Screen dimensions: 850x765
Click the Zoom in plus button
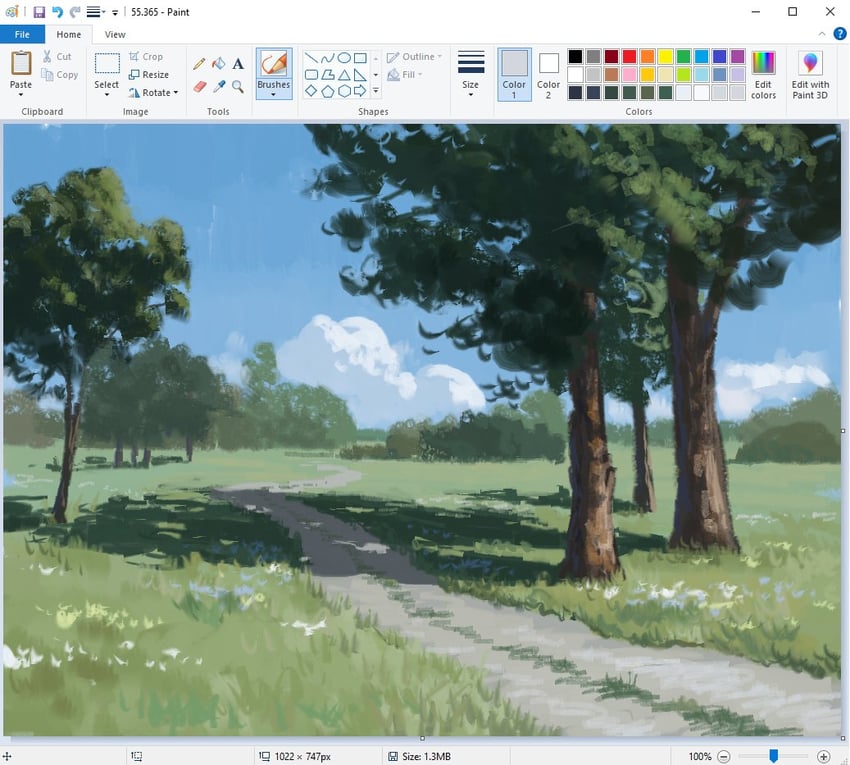pos(823,756)
